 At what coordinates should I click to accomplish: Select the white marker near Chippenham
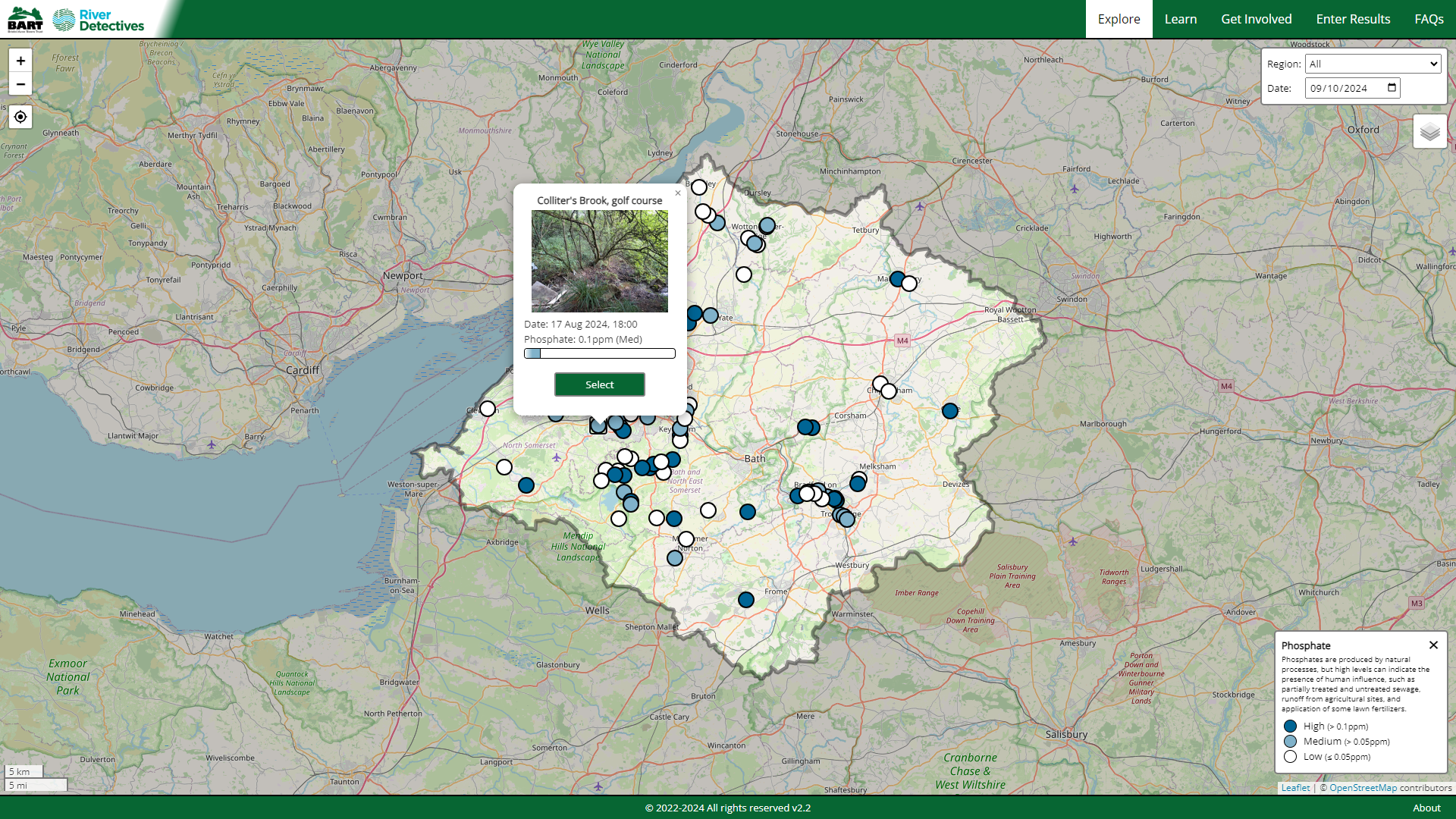click(889, 391)
